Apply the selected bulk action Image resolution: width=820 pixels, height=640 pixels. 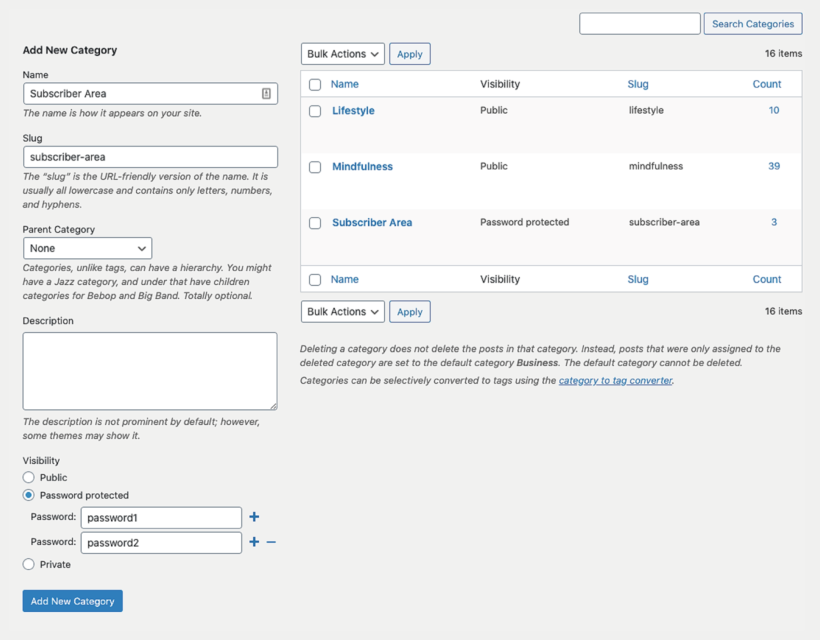pos(409,54)
